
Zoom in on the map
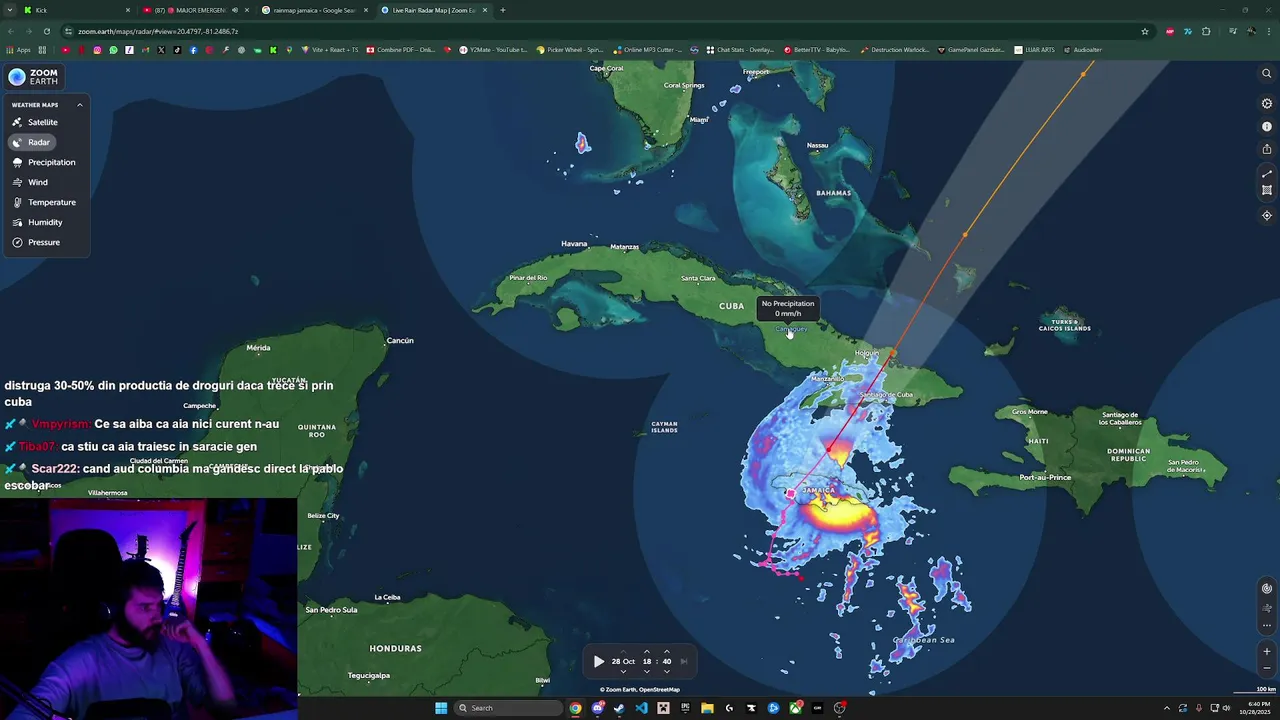tap(1267, 651)
